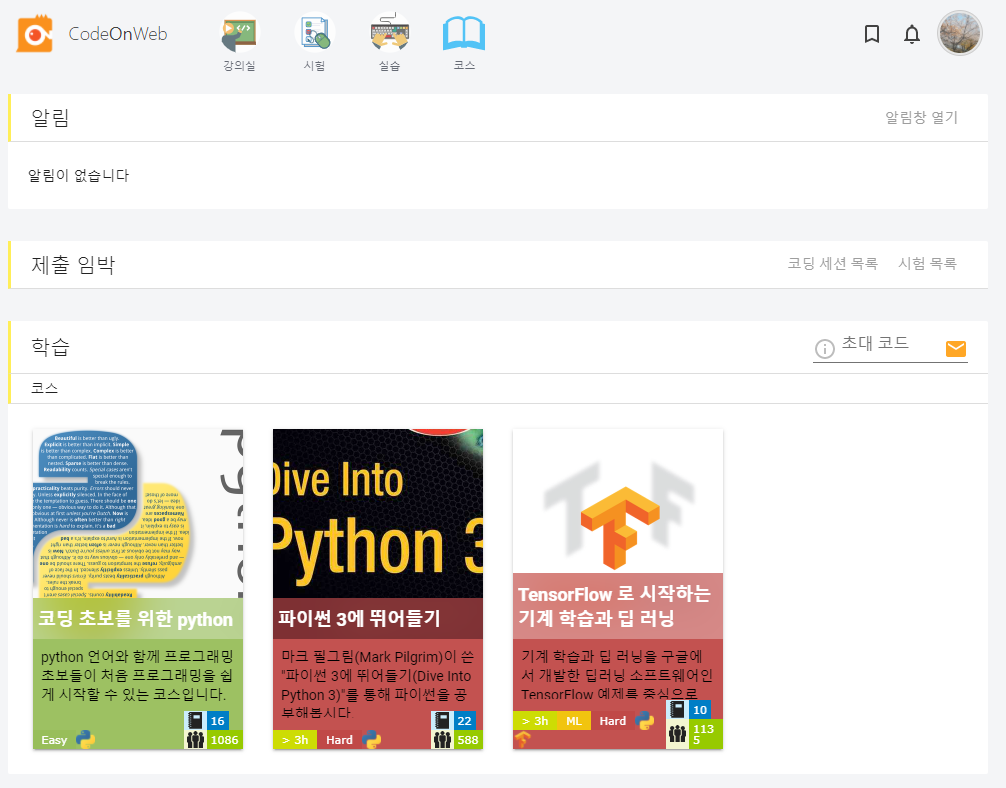This screenshot has width=1006, height=788.
Task: Open the 코스 course book icon
Action: pos(464,33)
